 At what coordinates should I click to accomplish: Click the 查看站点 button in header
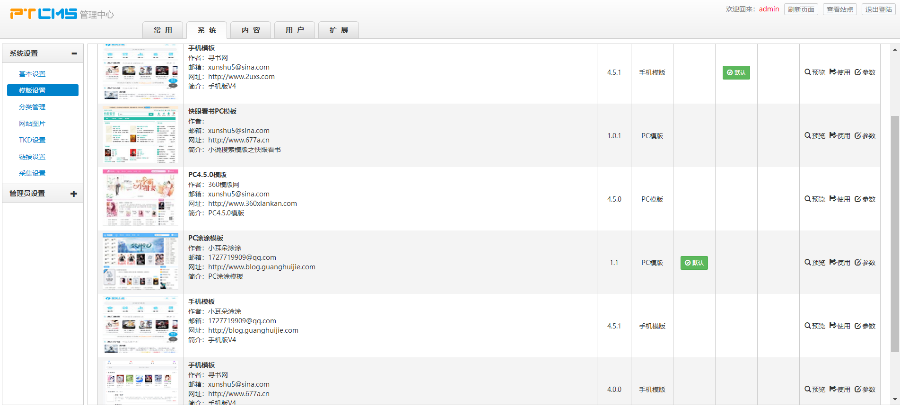click(x=840, y=9)
